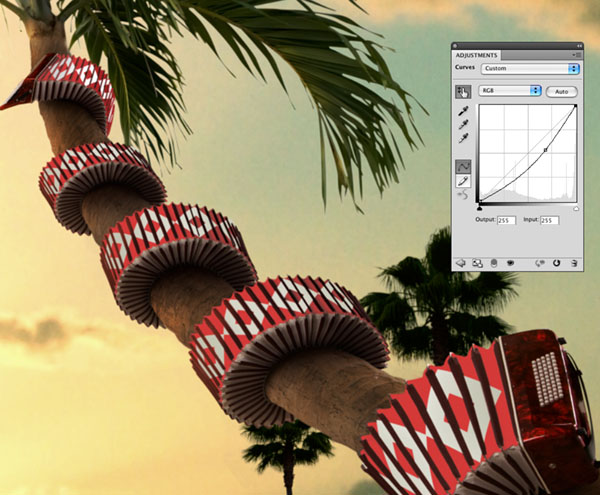Pick the black point eyedropper
The width and height of the screenshot is (600, 495).
[463, 111]
